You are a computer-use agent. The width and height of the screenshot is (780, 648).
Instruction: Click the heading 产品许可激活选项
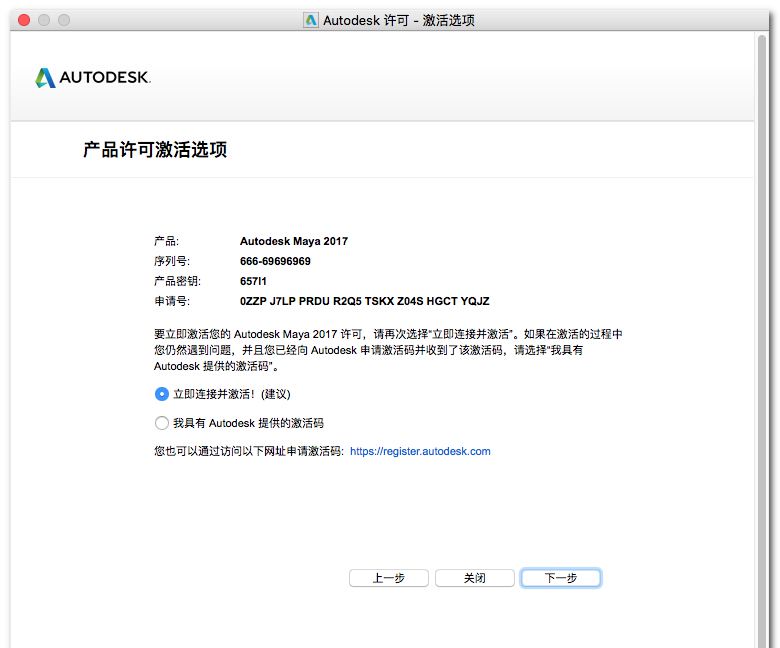[155, 150]
